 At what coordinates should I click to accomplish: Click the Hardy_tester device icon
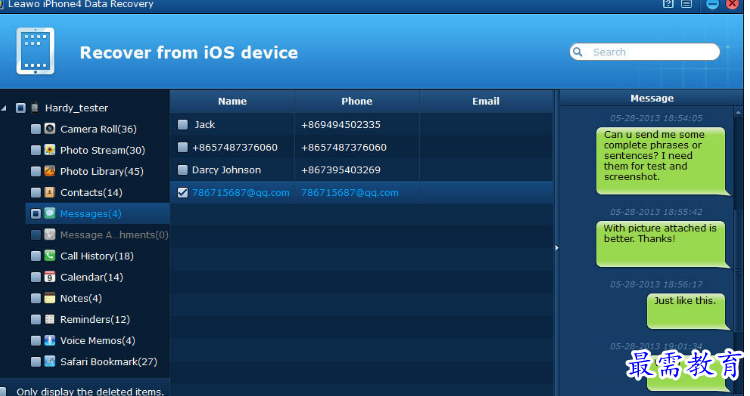pyautogui.click(x=34, y=108)
